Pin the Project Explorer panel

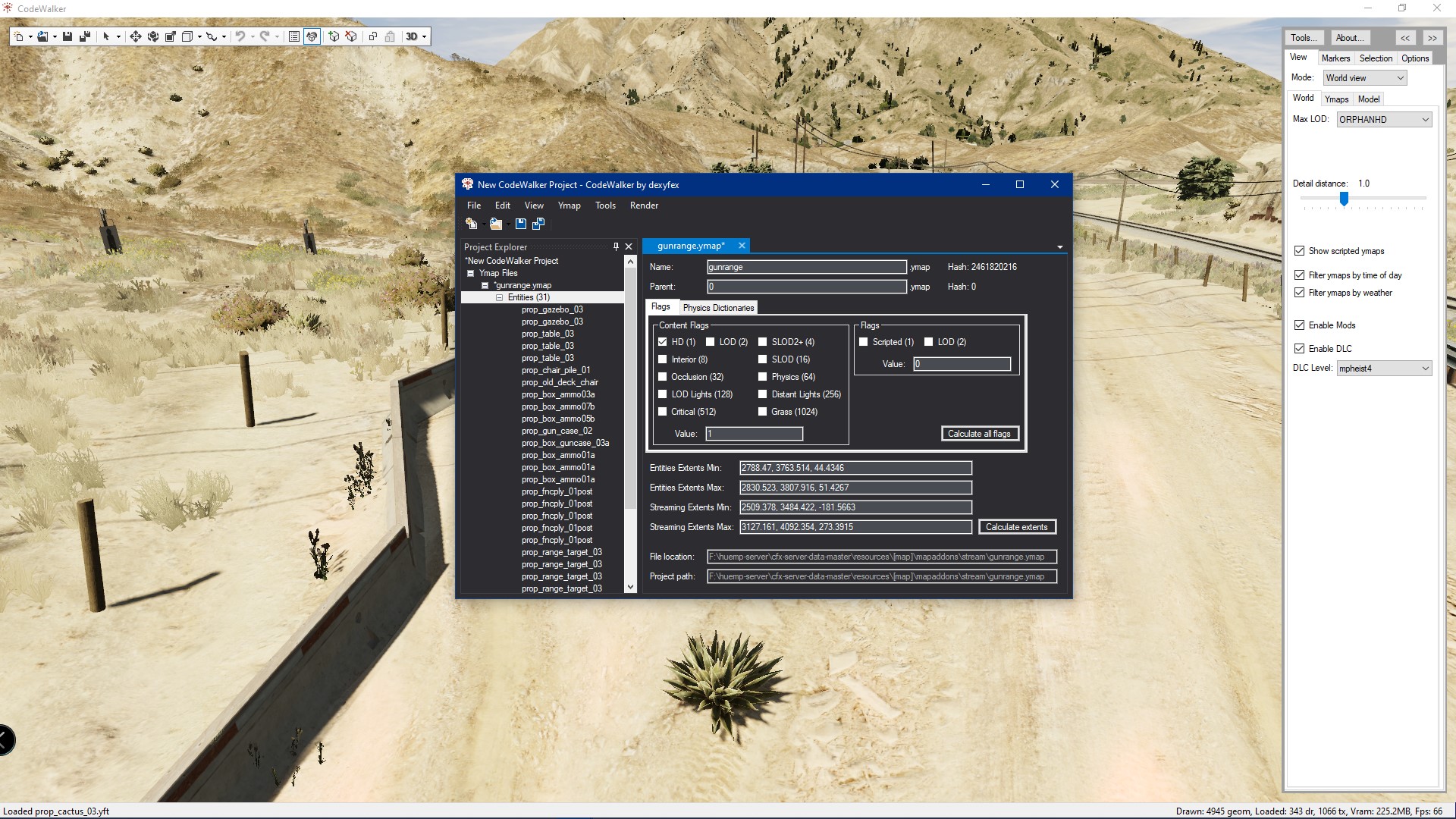(x=616, y=246)
